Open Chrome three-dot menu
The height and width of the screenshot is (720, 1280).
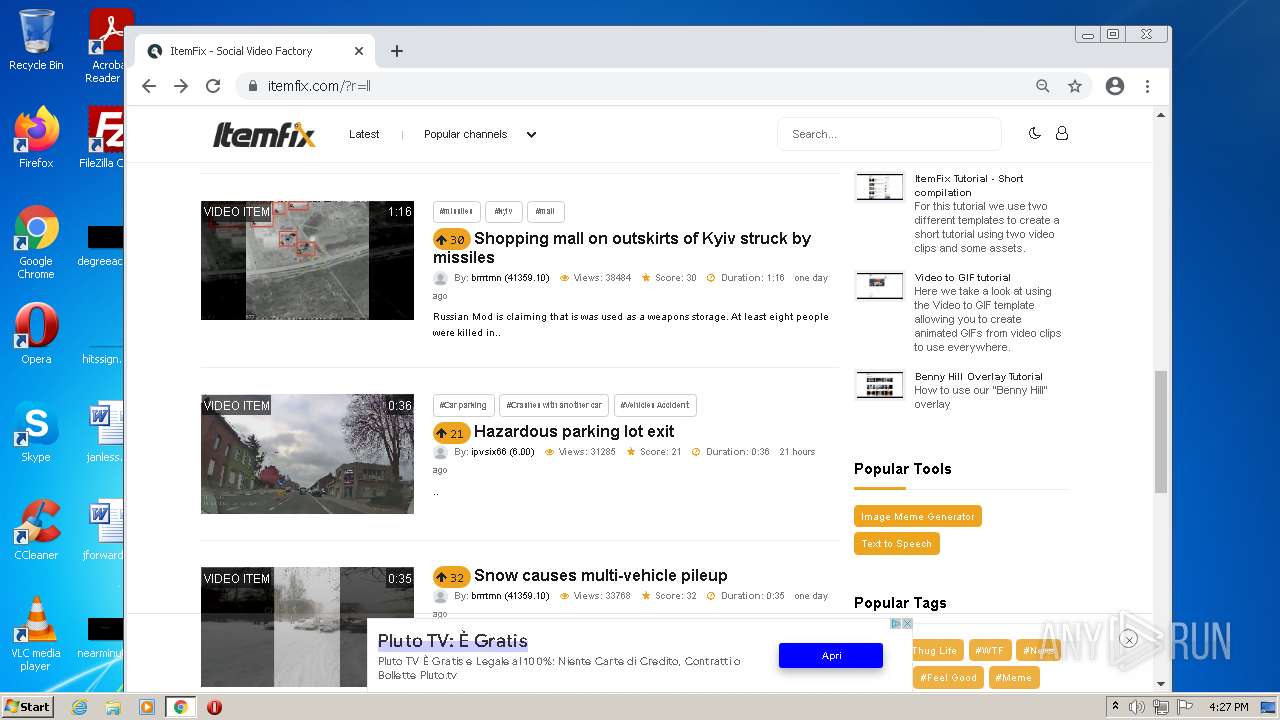tap(1147, 86)
